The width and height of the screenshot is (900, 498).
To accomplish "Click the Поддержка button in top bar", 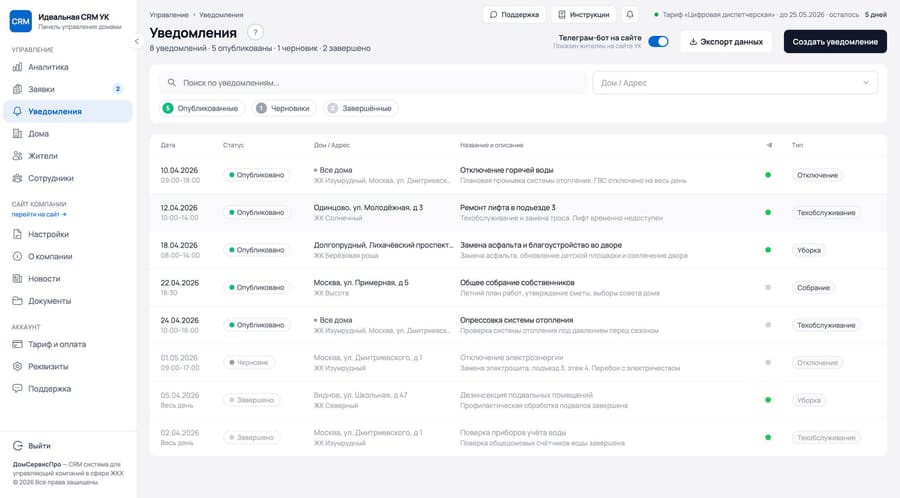I will pos(514,14).
